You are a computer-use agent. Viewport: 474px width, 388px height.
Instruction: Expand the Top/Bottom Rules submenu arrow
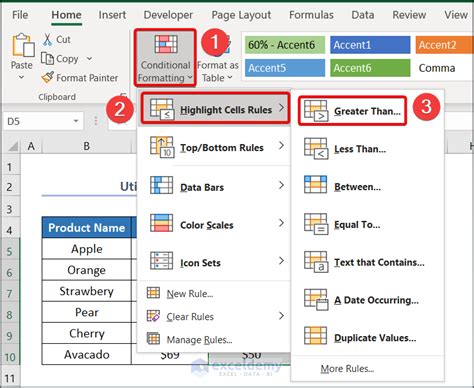tap(282, 145)
